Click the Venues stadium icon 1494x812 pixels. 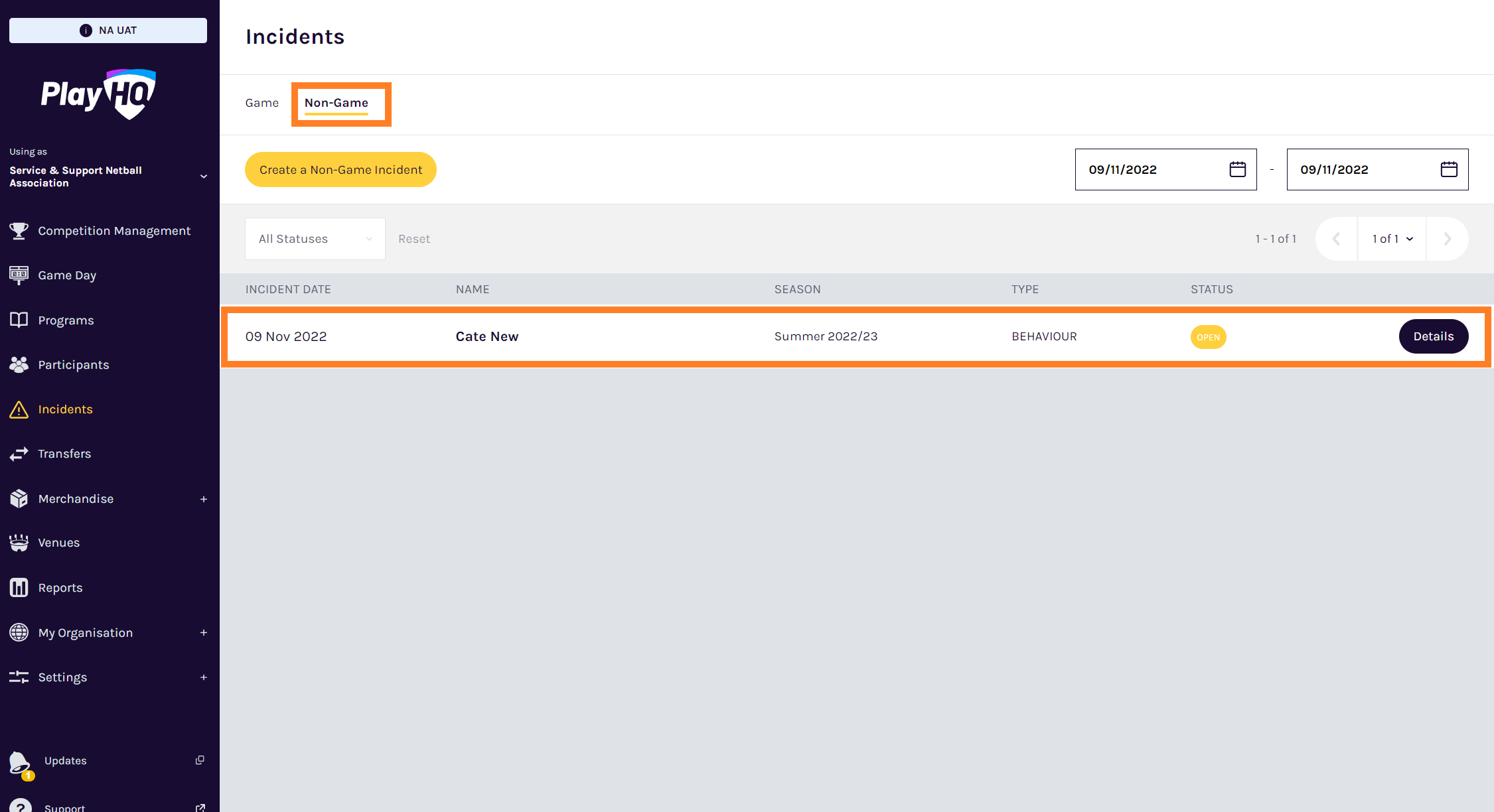pyautogui.click(x=19, y=543)
